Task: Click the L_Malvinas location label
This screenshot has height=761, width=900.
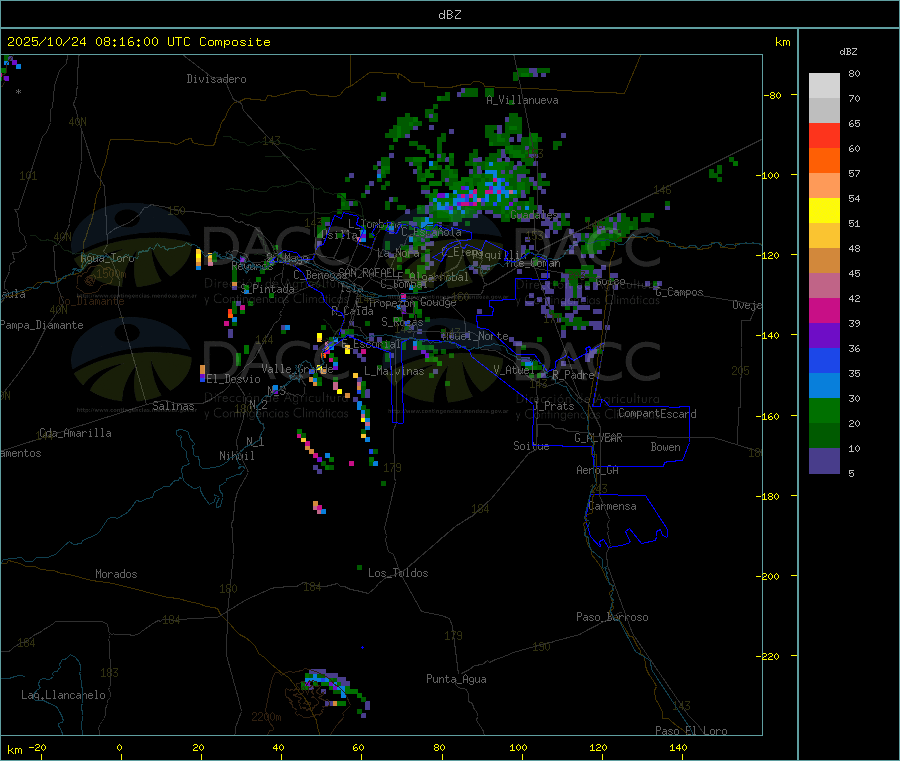Action: tap(394, 371)
